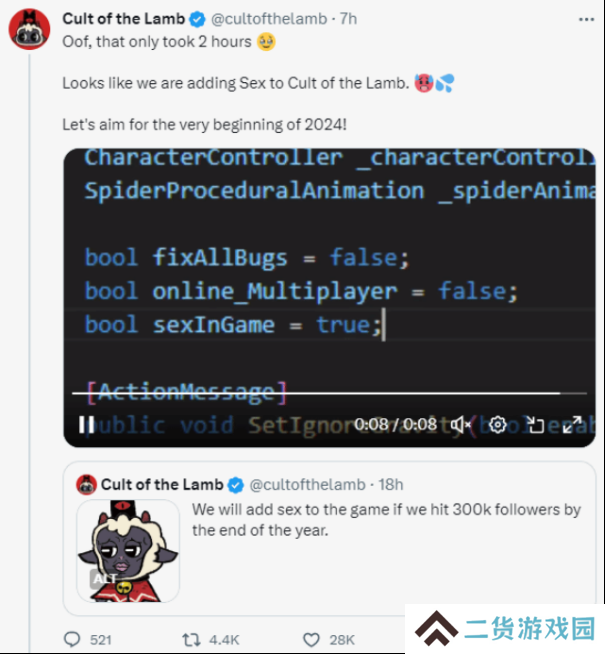The width and height of the screenshot is (605, 654).
Task: Click the blue verified badge beside name
Action: (x=197, y=19)
